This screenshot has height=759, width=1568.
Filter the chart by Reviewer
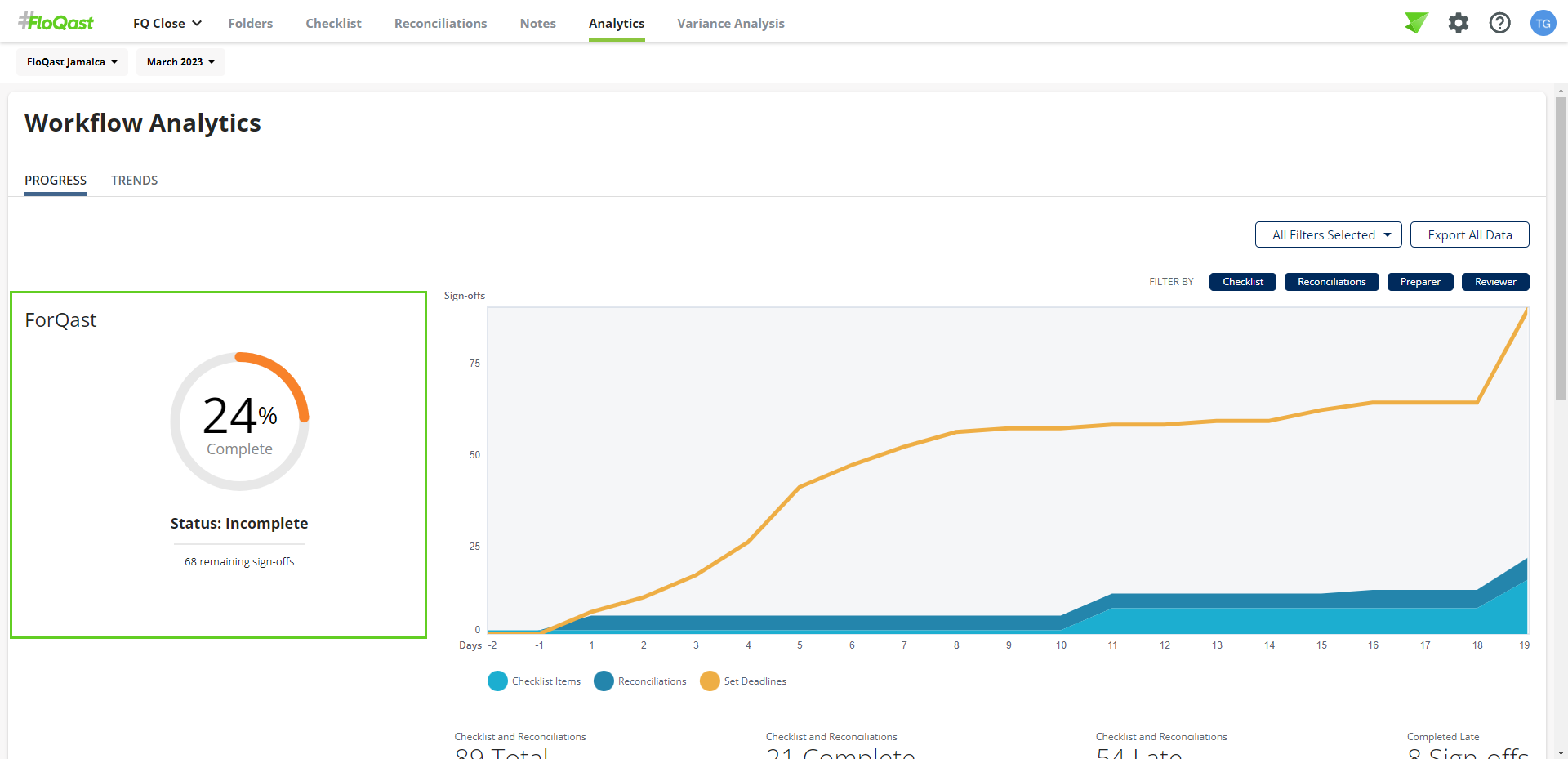[1495, 282]
